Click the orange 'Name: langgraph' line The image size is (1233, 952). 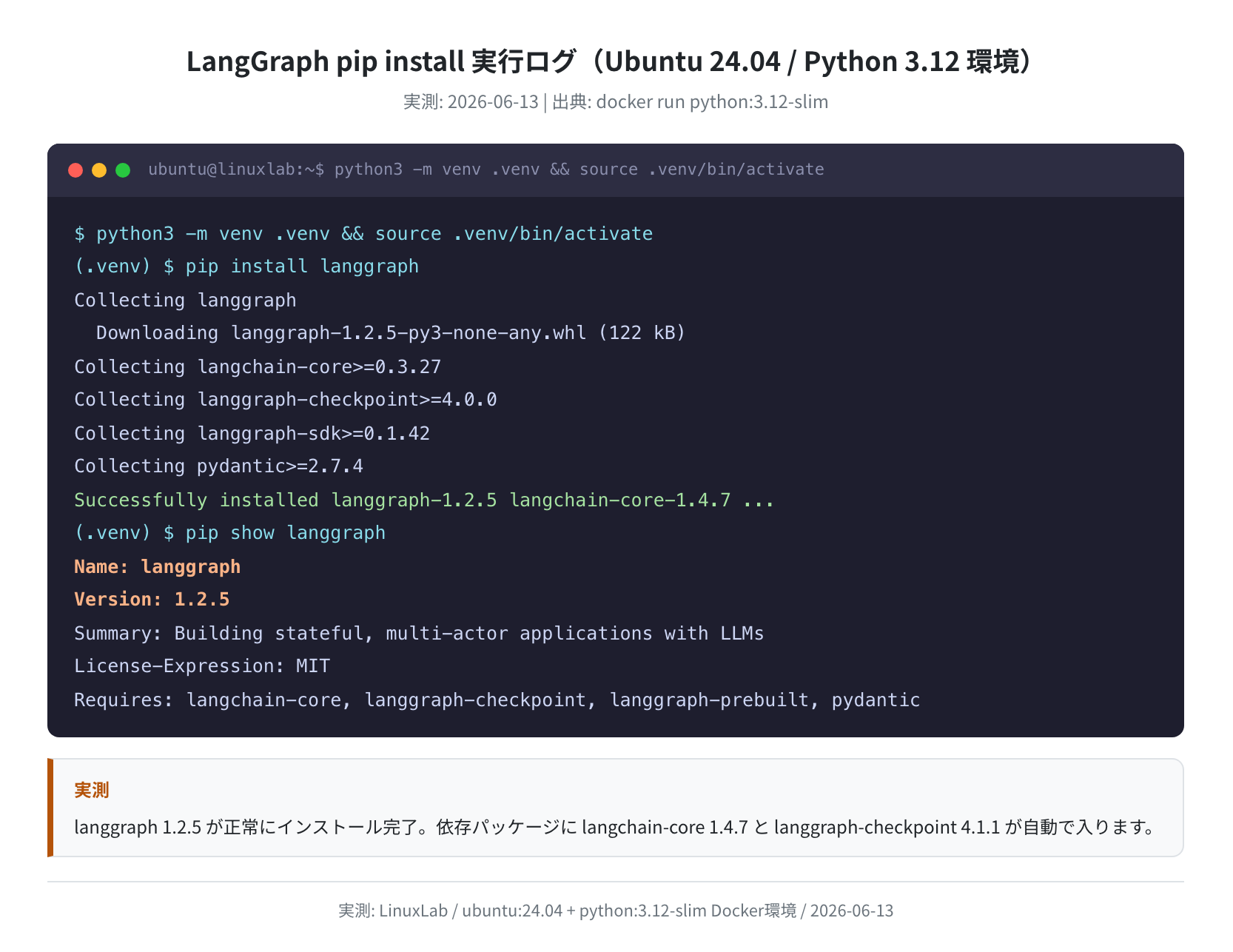(x=157, y=567)
